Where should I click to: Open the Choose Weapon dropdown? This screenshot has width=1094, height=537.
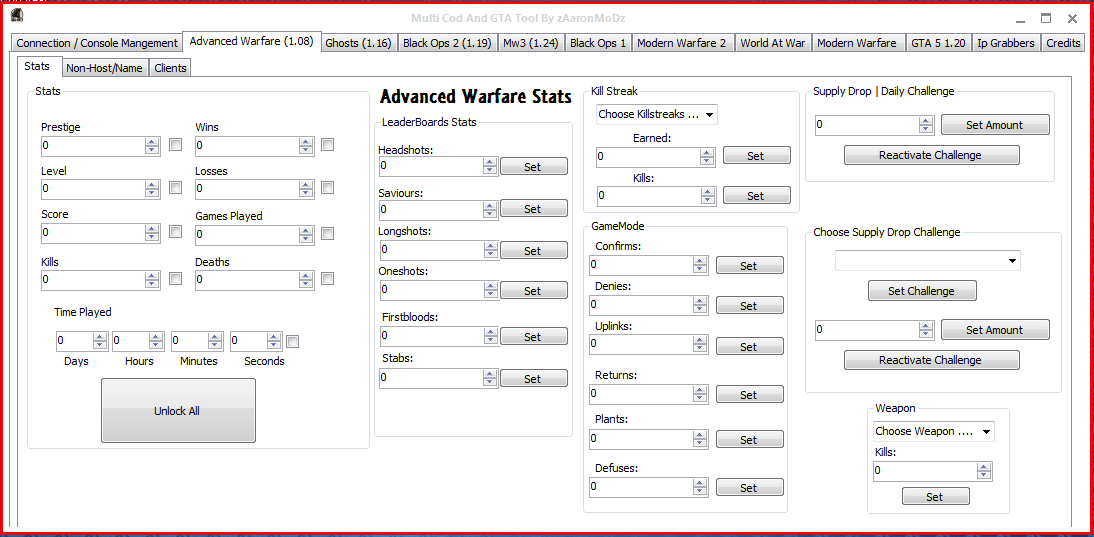(x=934, y=432)
